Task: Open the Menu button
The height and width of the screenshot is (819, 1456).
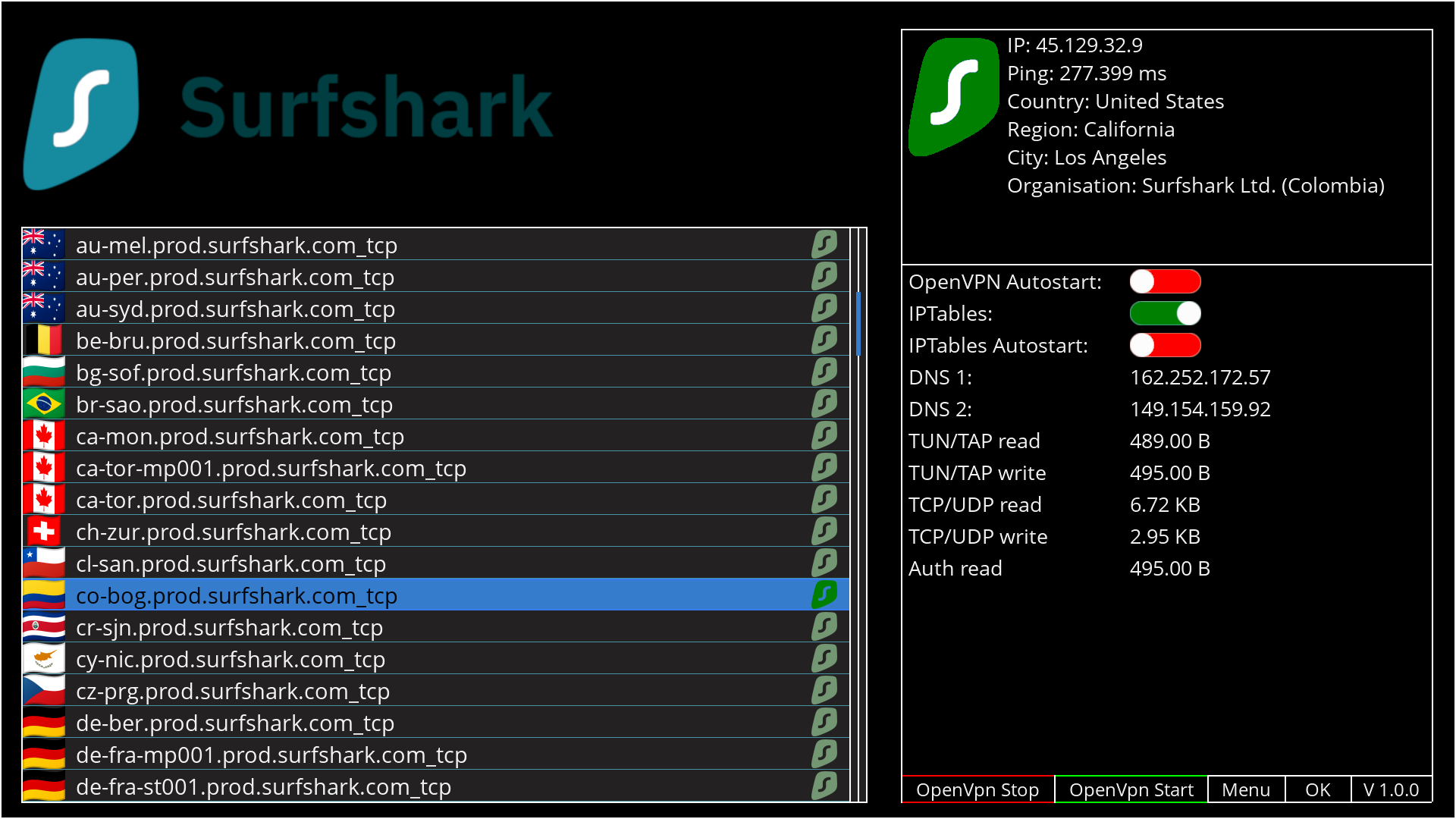Action: (x=1245, y=789)
